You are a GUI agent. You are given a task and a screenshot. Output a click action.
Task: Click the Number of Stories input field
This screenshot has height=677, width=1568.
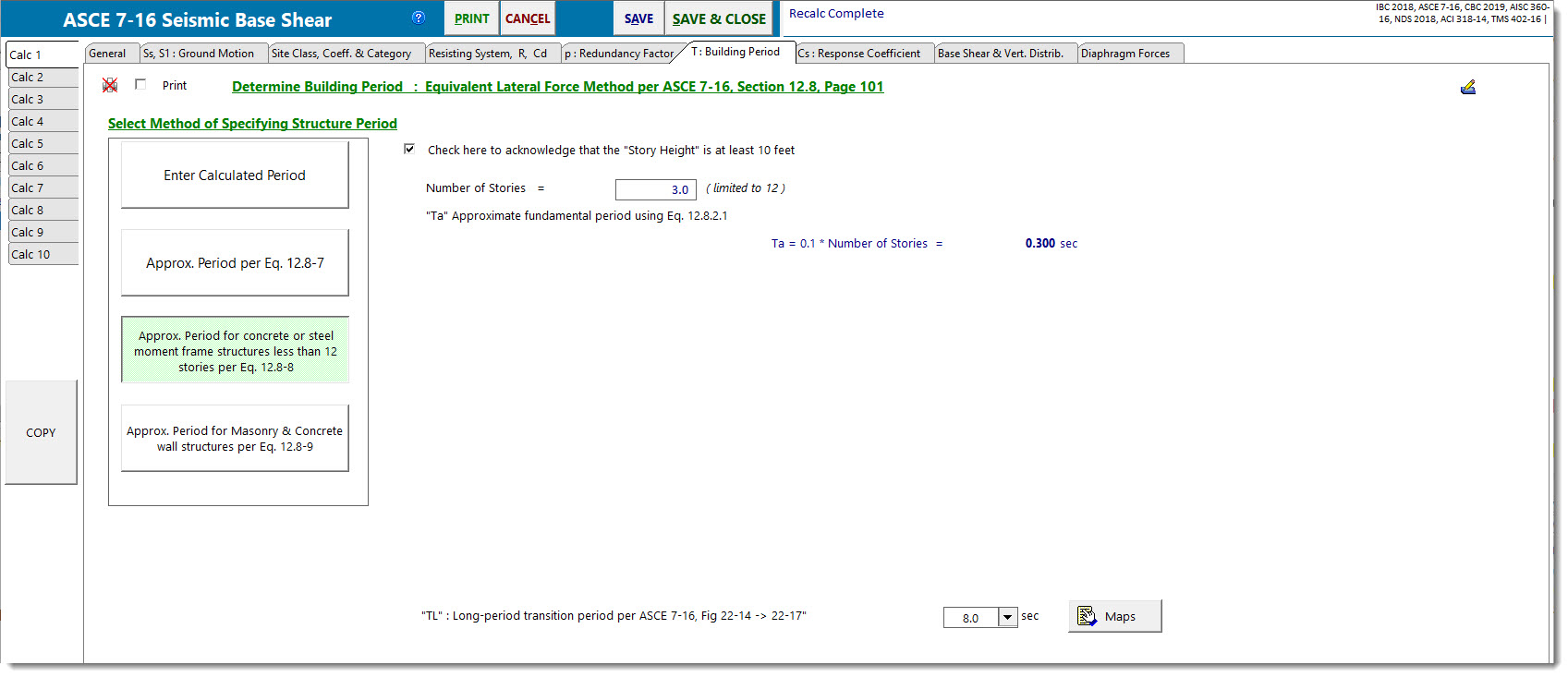(x=655, y=189)
